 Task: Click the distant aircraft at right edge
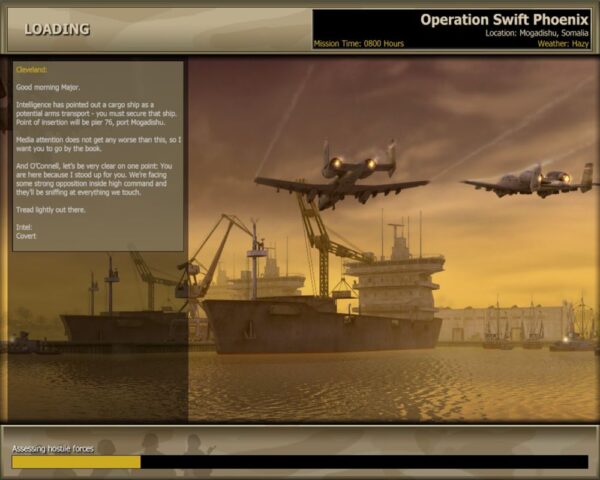pos(535,182)
